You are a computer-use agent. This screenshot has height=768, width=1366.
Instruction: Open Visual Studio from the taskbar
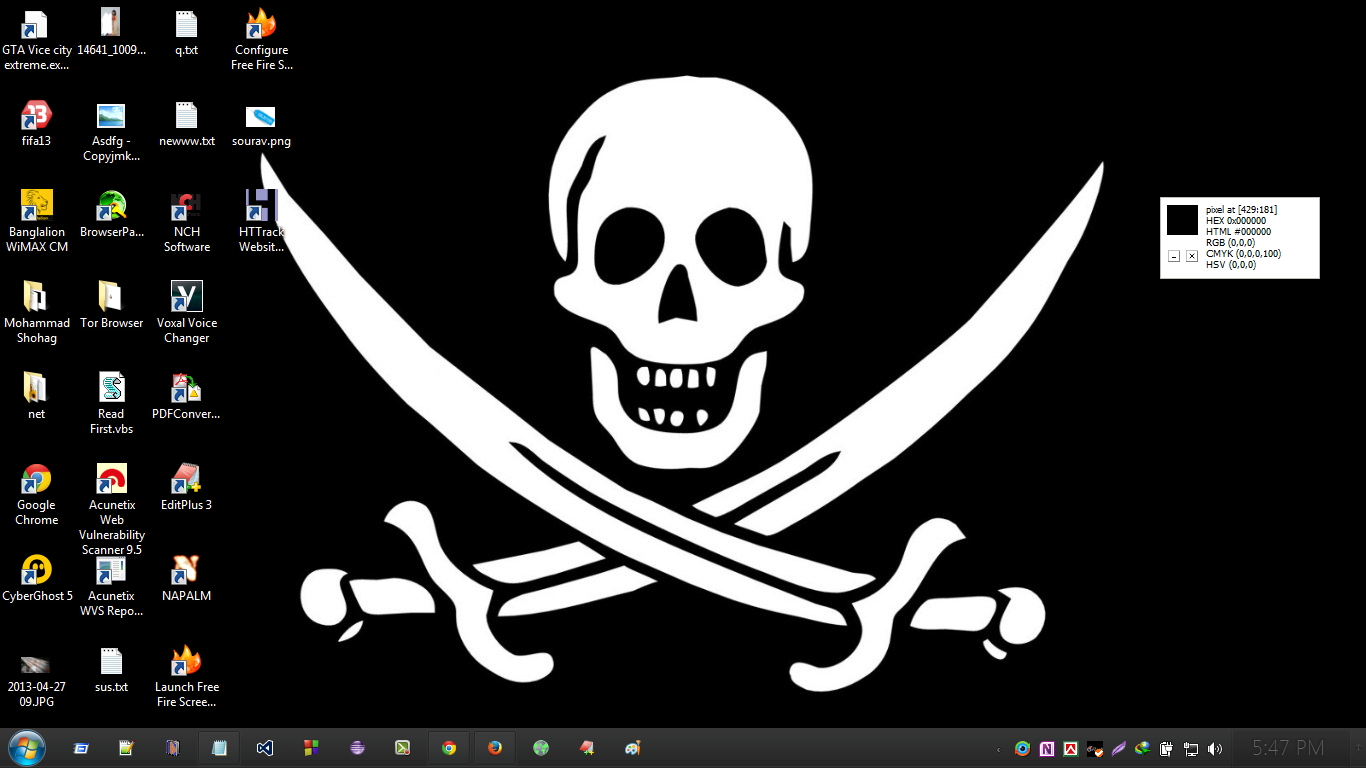point(265,748)
